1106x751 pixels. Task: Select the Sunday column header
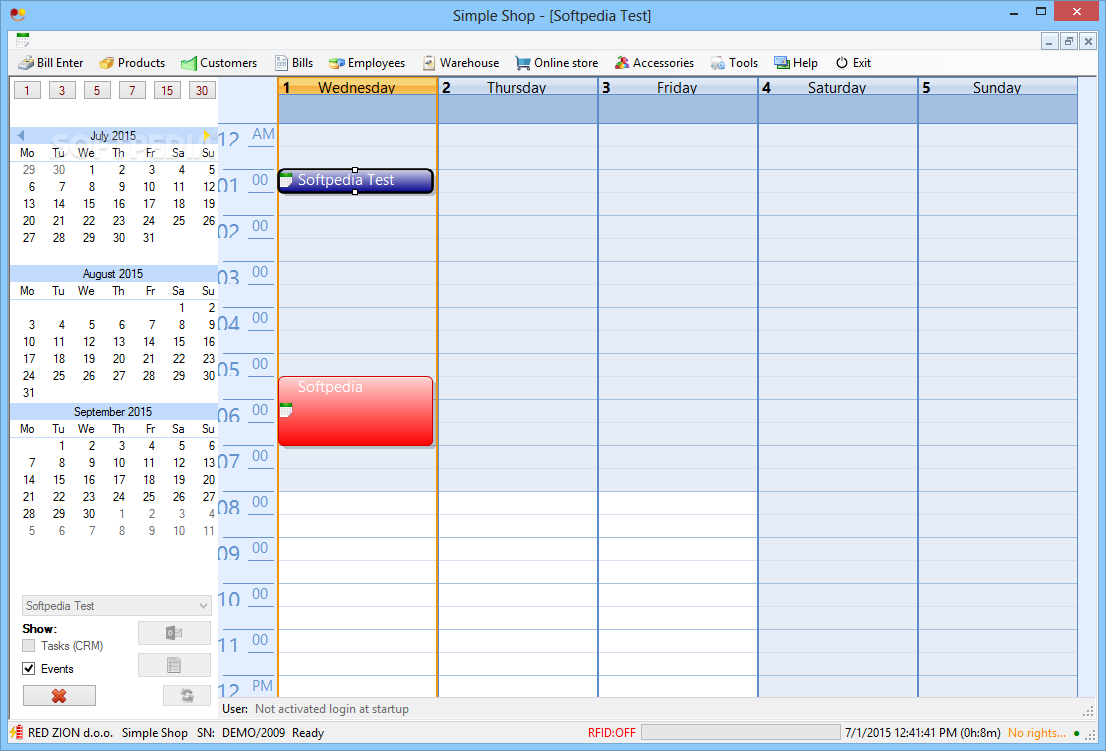pos(997,87)
